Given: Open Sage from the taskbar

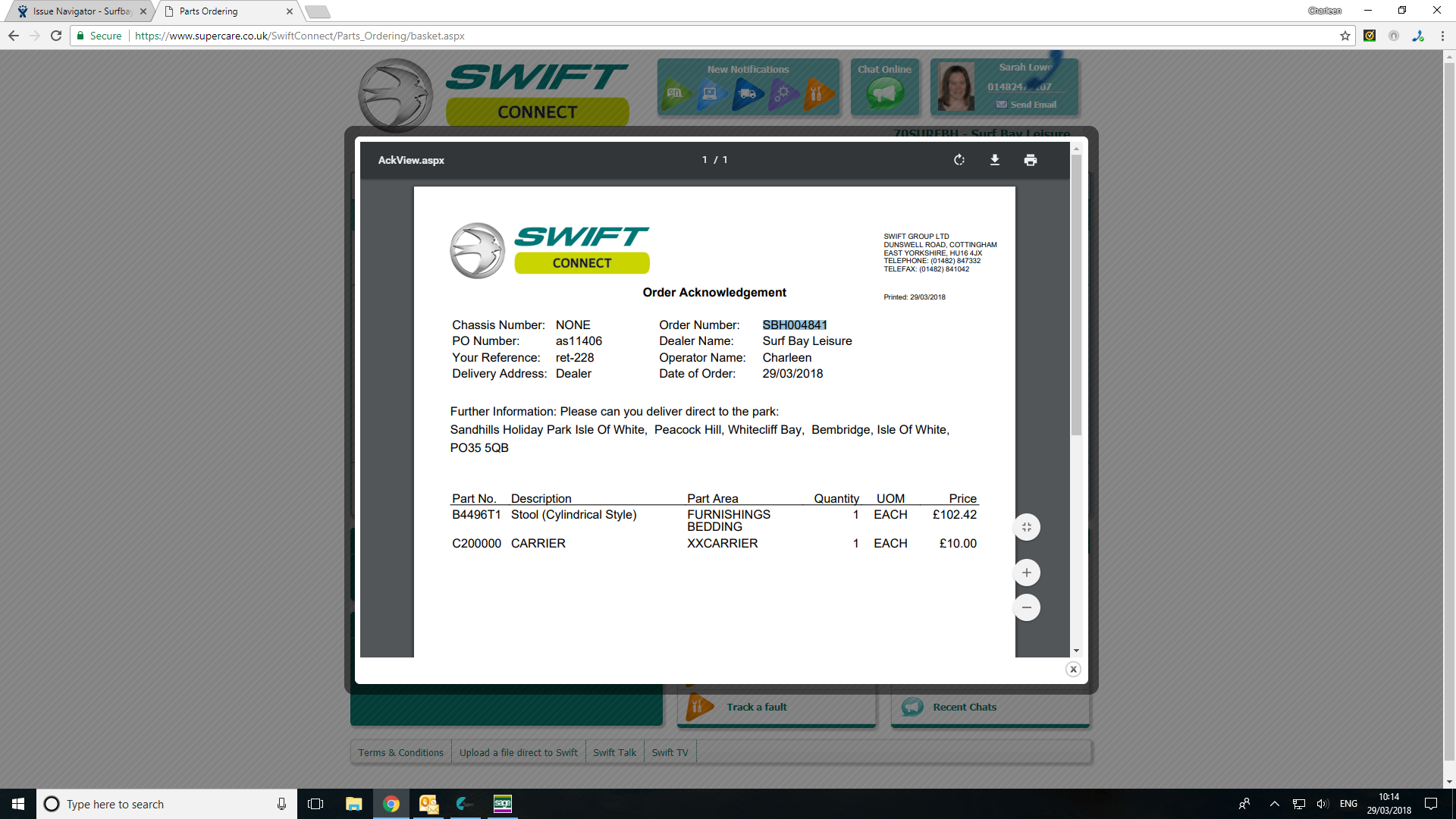Looking at the screenshot, I should click(503, 804).
